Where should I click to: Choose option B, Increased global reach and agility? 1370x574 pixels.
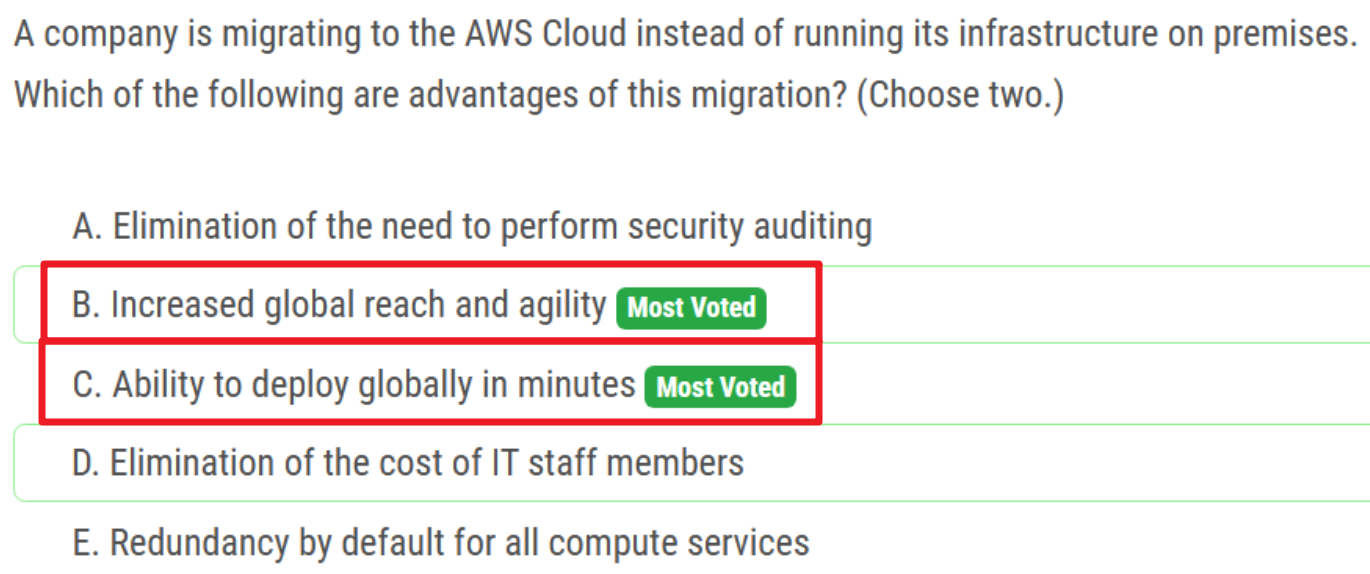[340, 305]
